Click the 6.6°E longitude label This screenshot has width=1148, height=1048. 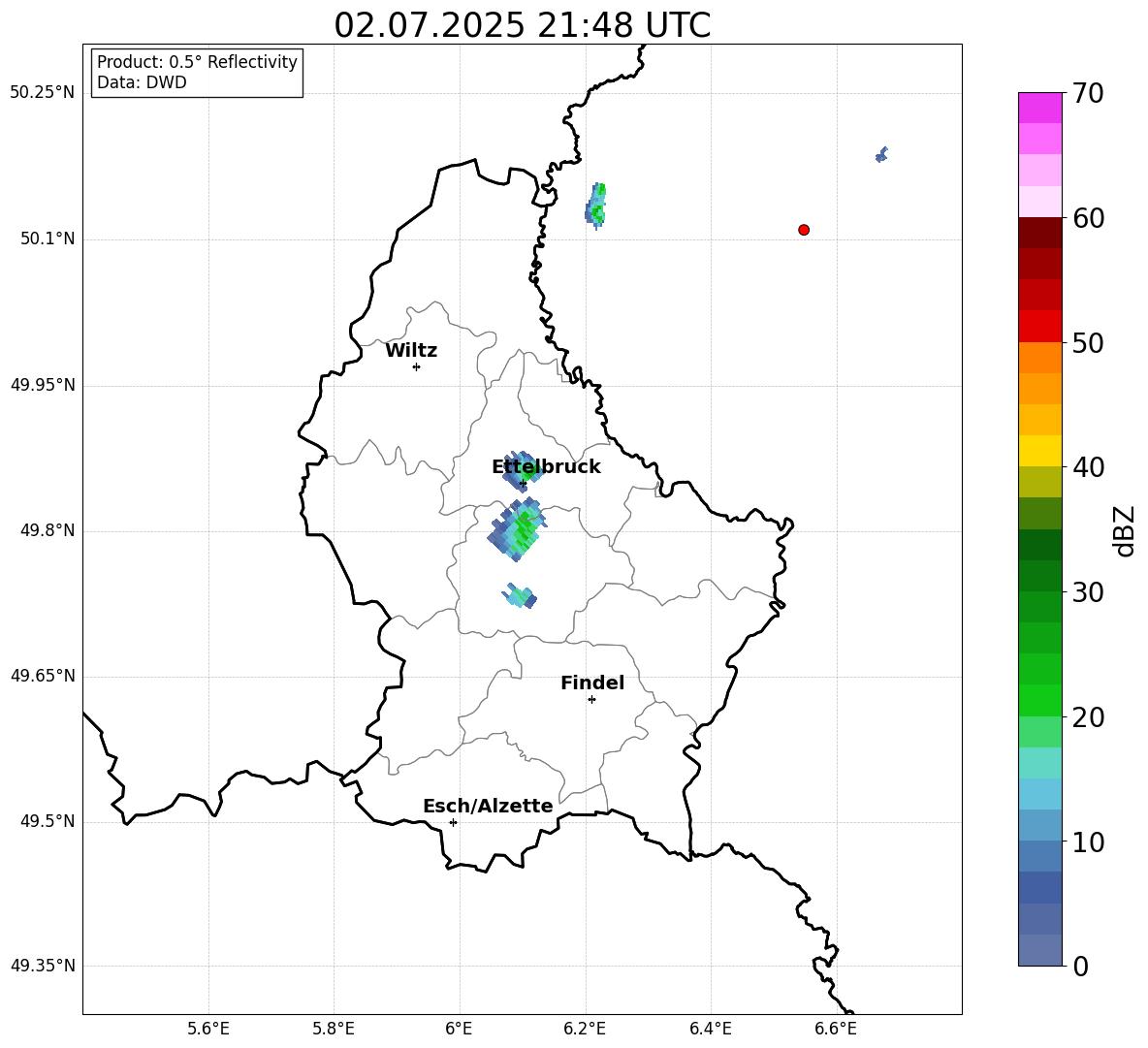click(836, 1029)
